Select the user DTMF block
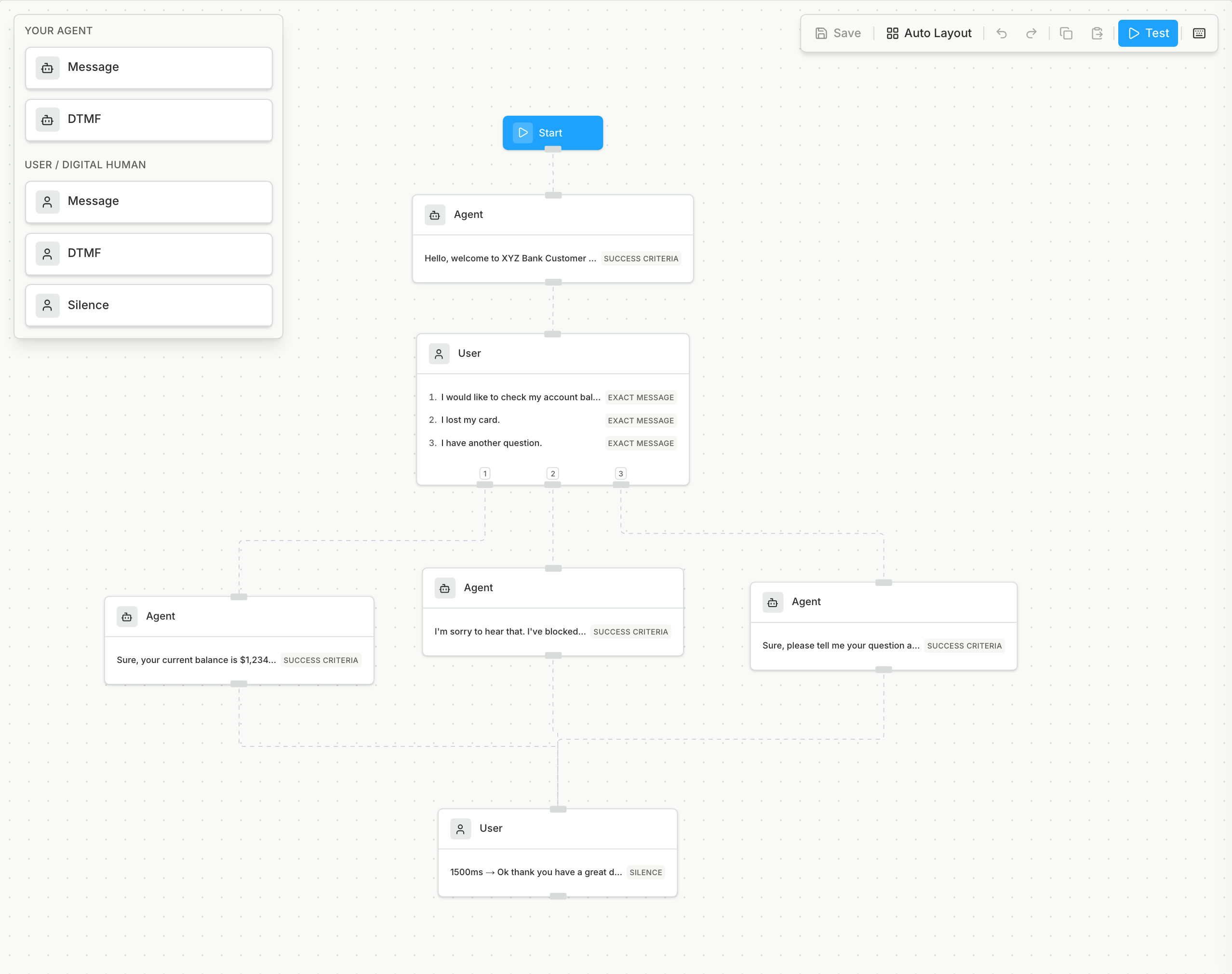Screen dimensions: 1232x974 pyautogui.click(x=149, y=254)
